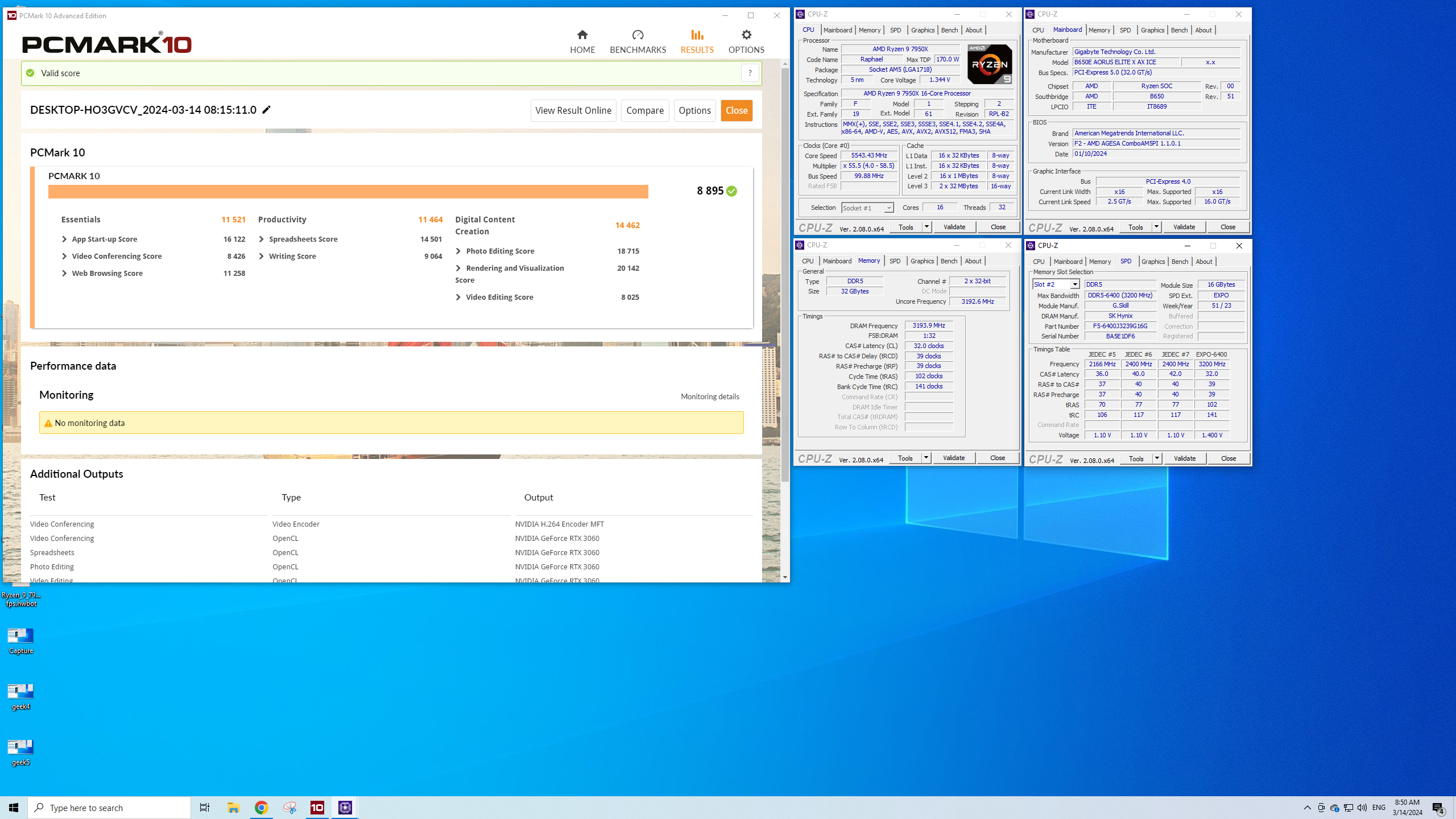This screenshot has width=1456, height=819.
Task: Click the orange Close result button
Action: [x=737, y=110]
